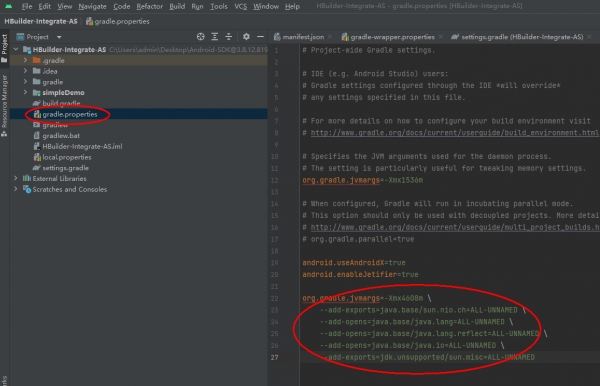This screenshot has height=386, width=600.
Task: Select the .idea folder row
Action: pyautogui.click(x=139, y=71)
